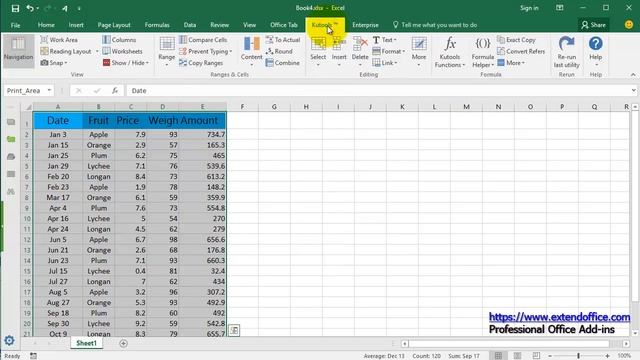Collapse the ribbon with the chevron
Image resolution: width=640 pixels, height=360 pixels.
pos(633,75)
